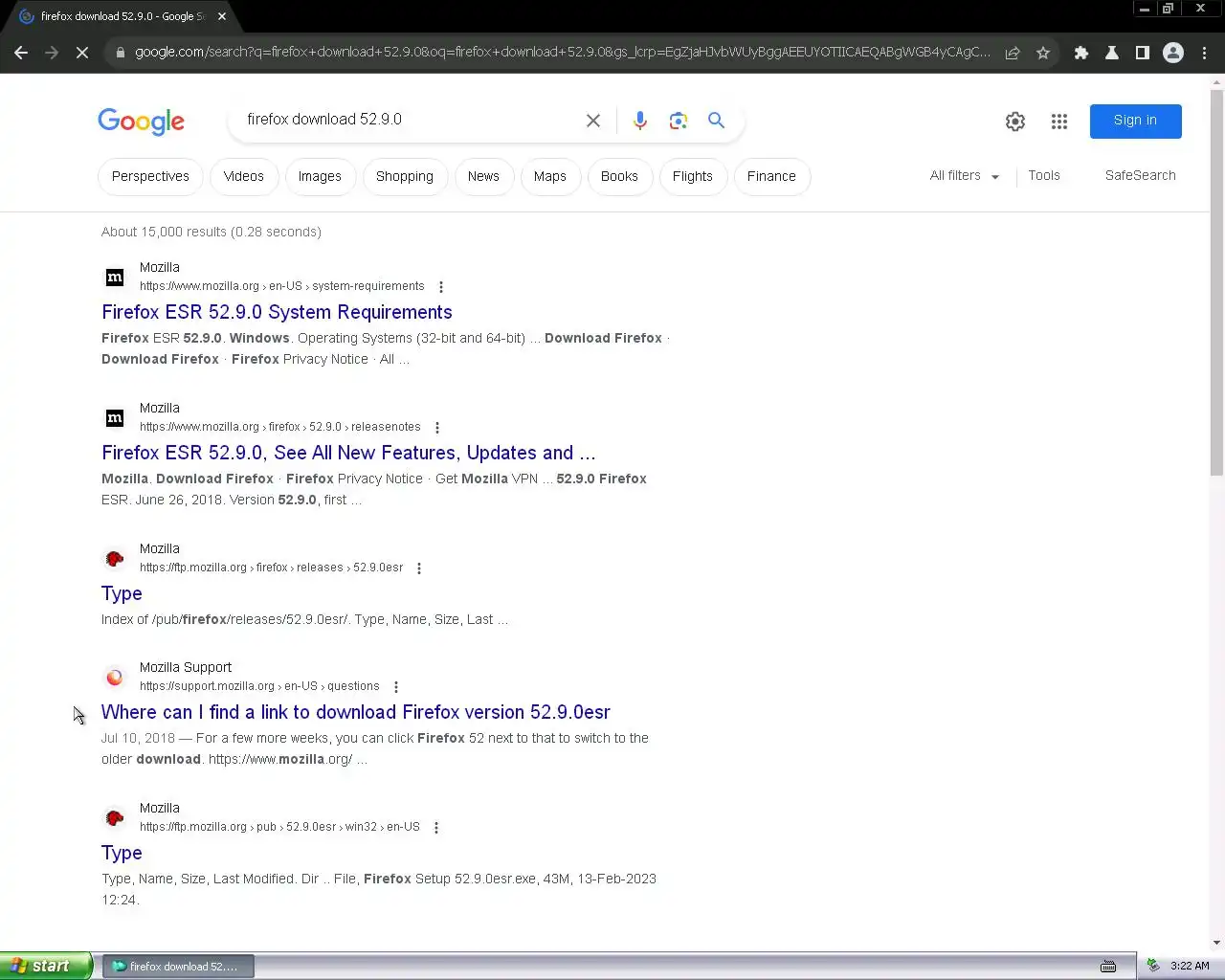Viewport: 1225px width, 980px height.
Task: Open the All filters dropdown
Action: (x=965, y=176)
